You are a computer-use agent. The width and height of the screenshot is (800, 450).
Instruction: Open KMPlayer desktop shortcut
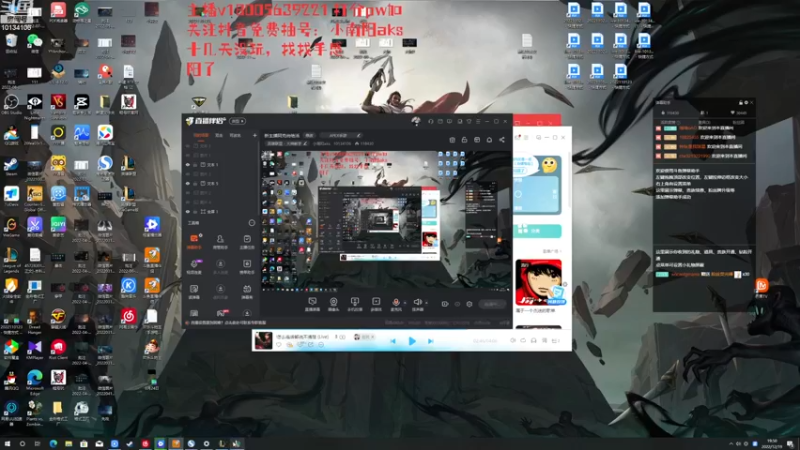coord(34,349)
